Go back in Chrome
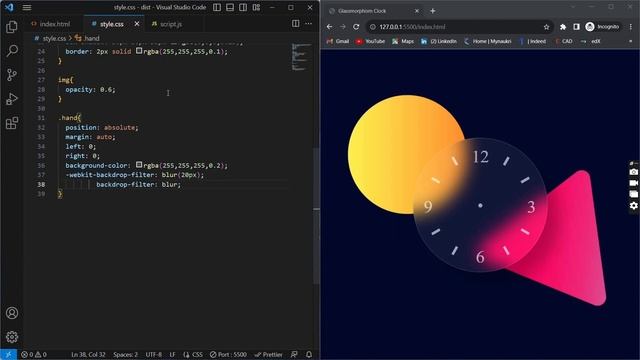 coord(329,27)
